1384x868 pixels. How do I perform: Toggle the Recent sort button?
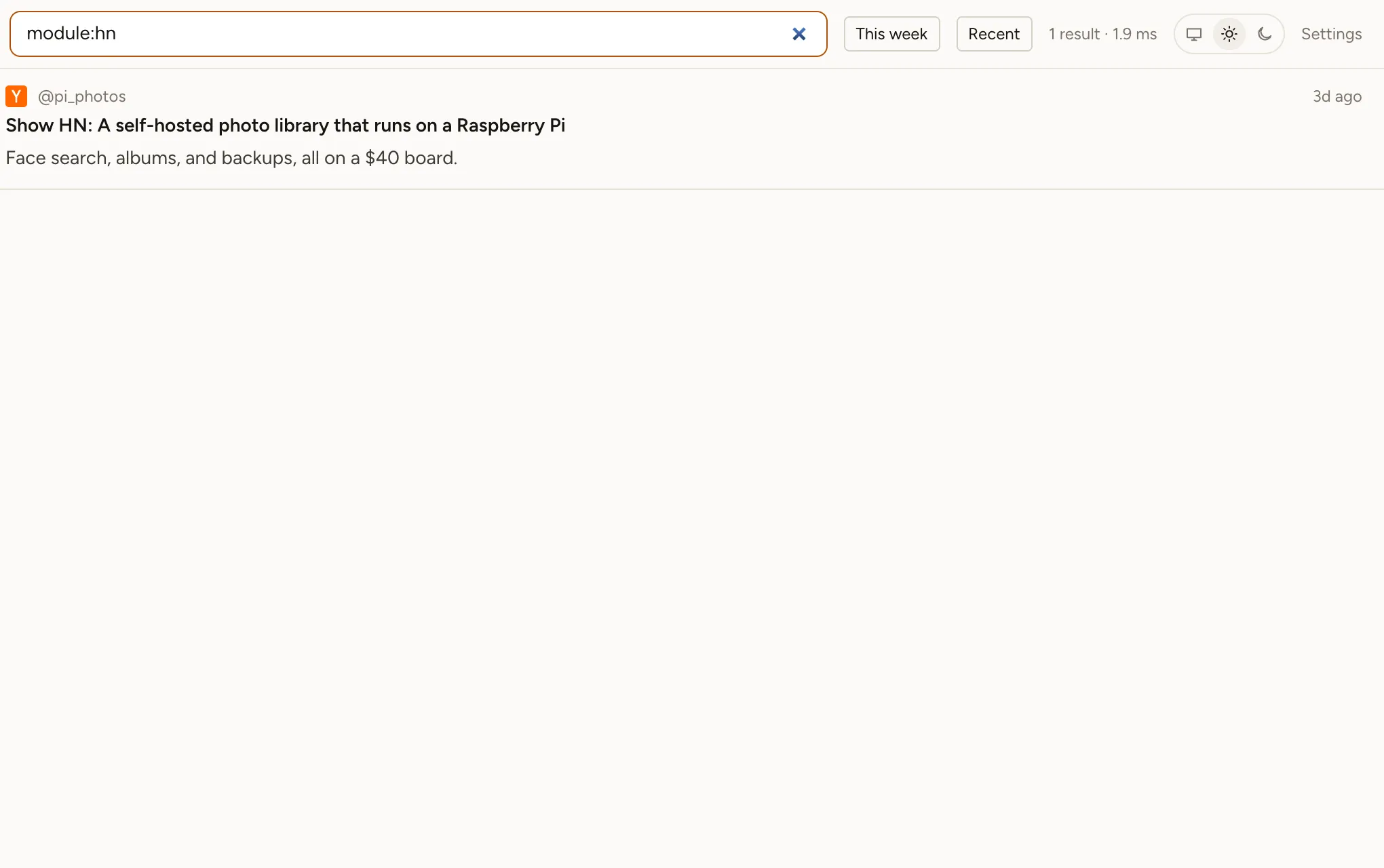click(994, 34)
